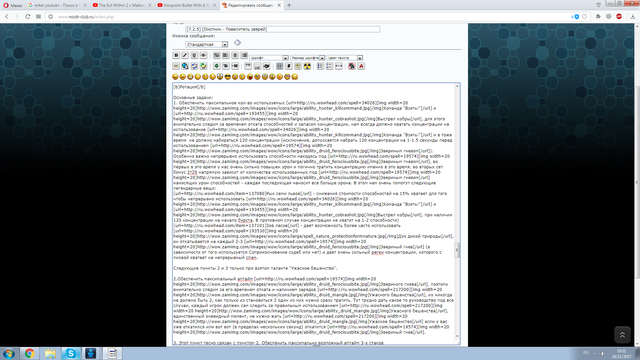640x360 pixels.
Task: Click the RU language indicator
Action: tap(586, 353)
